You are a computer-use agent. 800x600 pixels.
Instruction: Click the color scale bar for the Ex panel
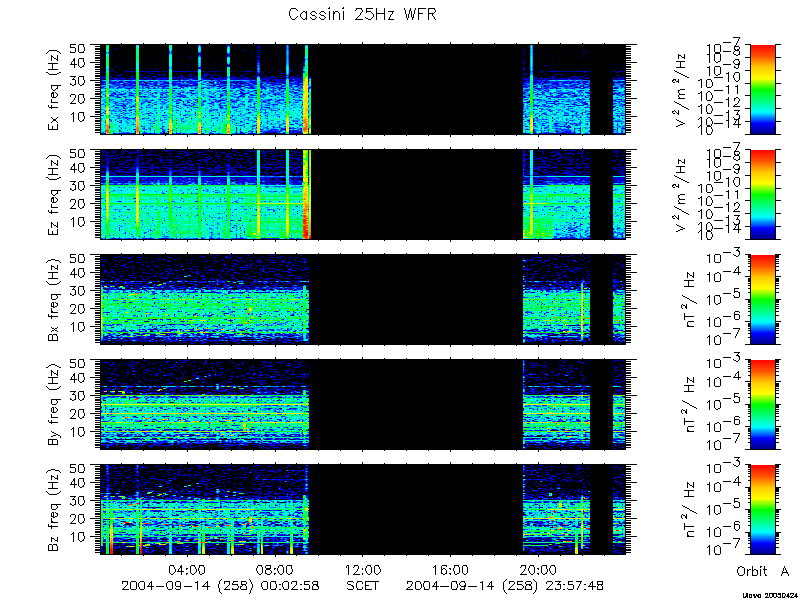point(762,89)
